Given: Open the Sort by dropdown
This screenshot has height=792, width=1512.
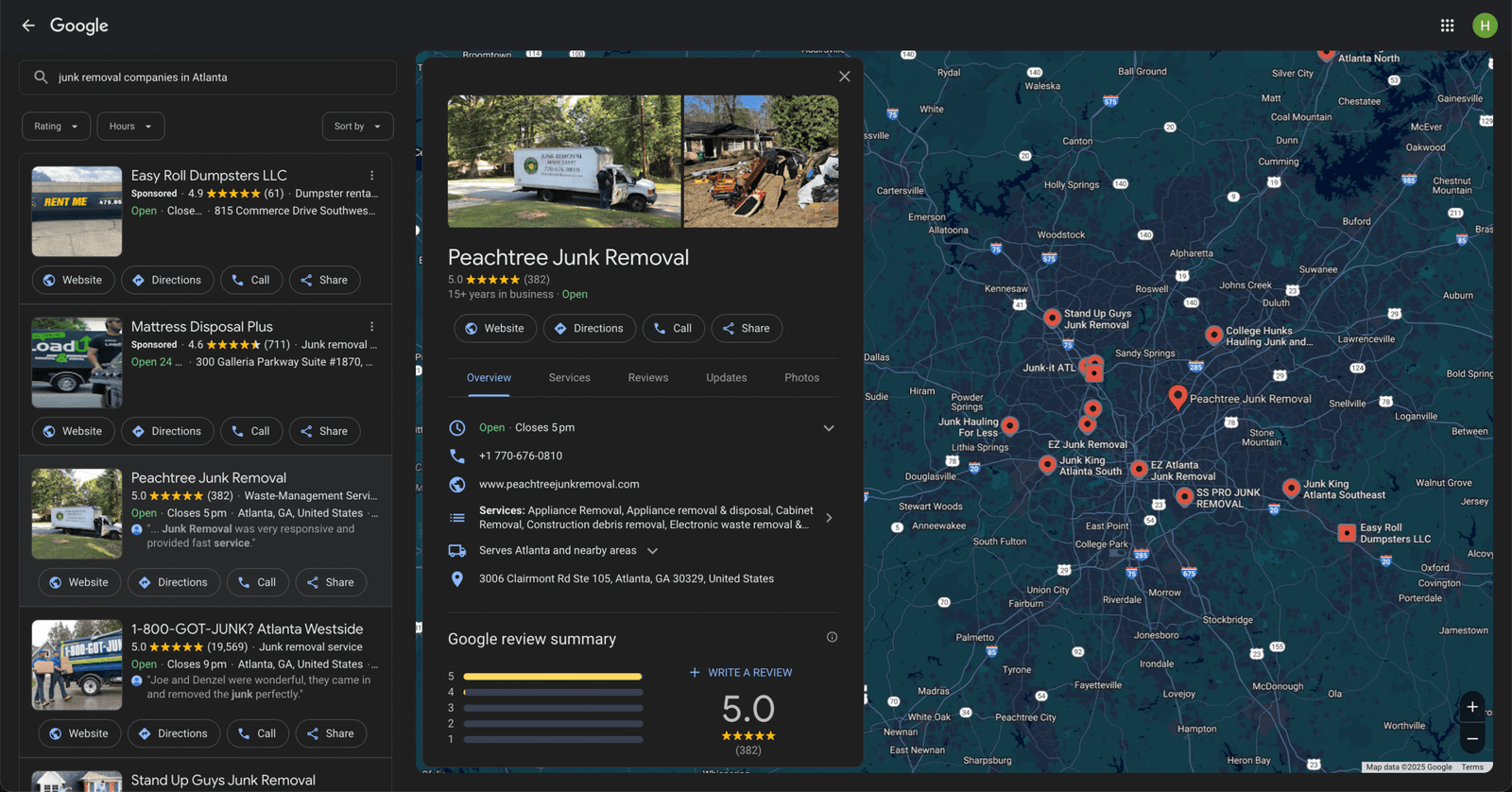Looking at the screenshot, I should [357, 127].
